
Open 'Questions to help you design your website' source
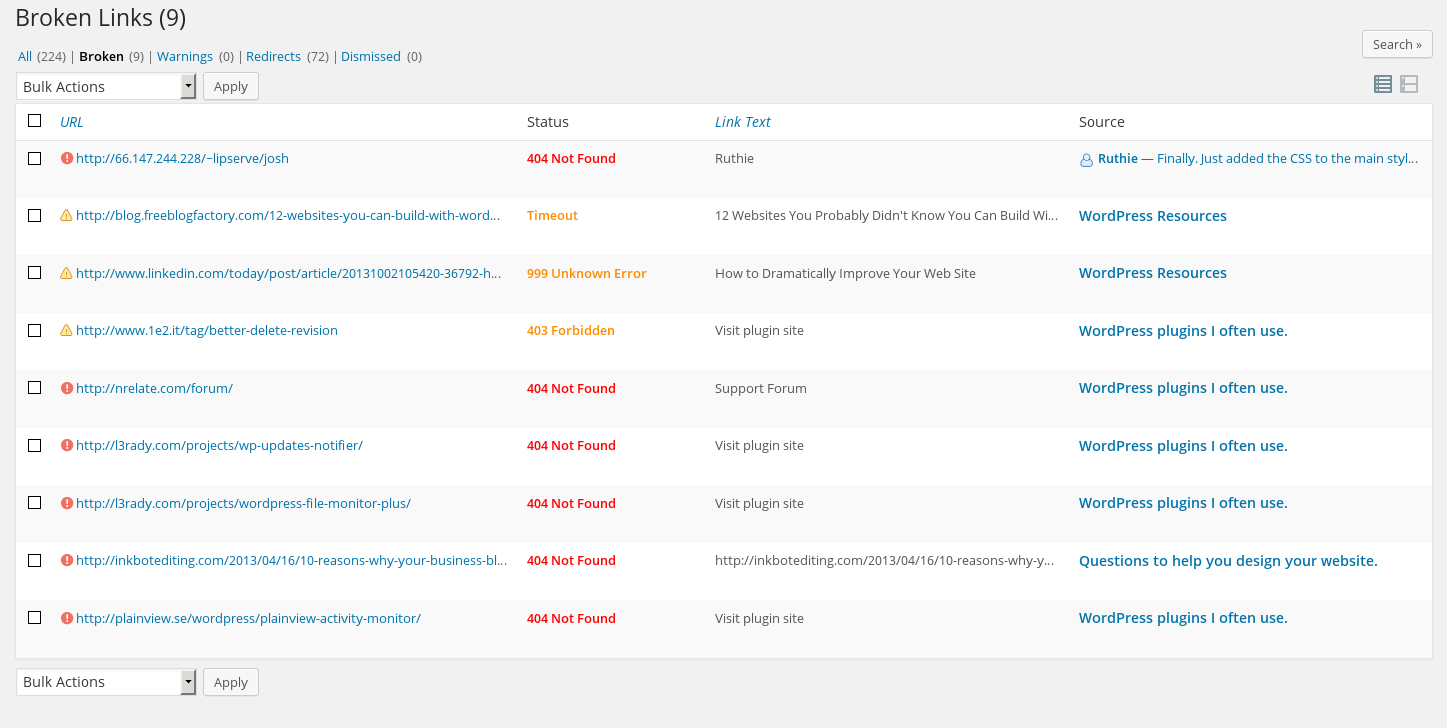pyautogui.click(x=1228, y=561)
